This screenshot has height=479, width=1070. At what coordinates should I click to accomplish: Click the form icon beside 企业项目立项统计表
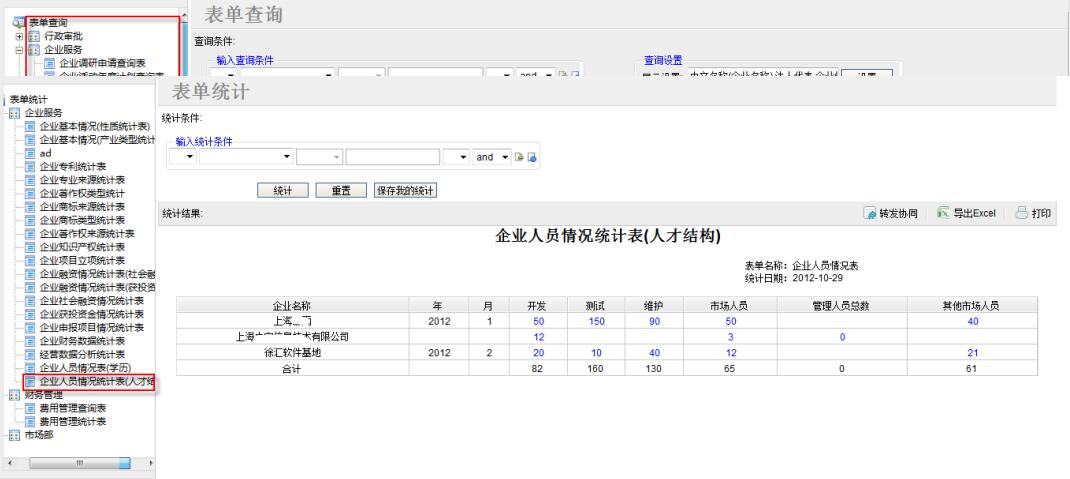[x=30, y=261]
